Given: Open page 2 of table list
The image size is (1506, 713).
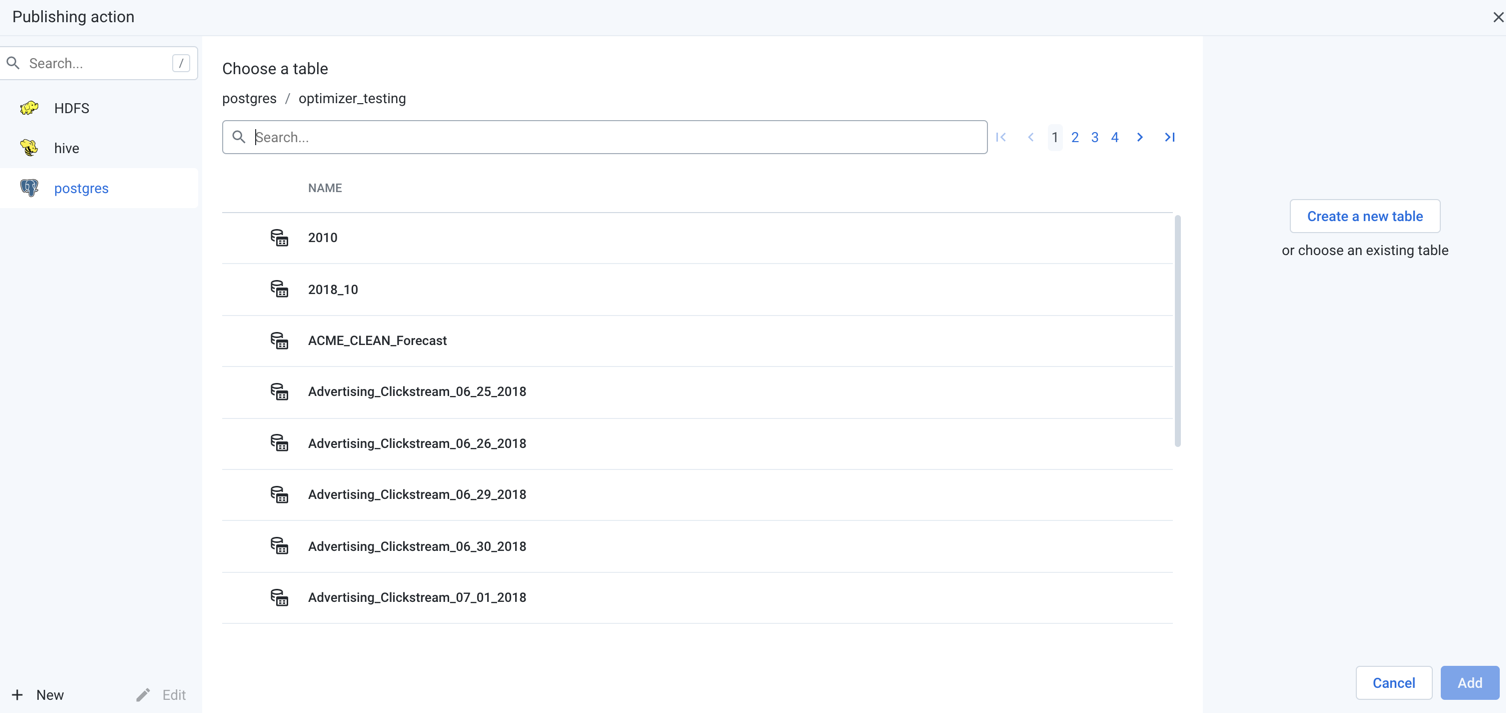Looking at the screenshot, I should point(1075,137).
